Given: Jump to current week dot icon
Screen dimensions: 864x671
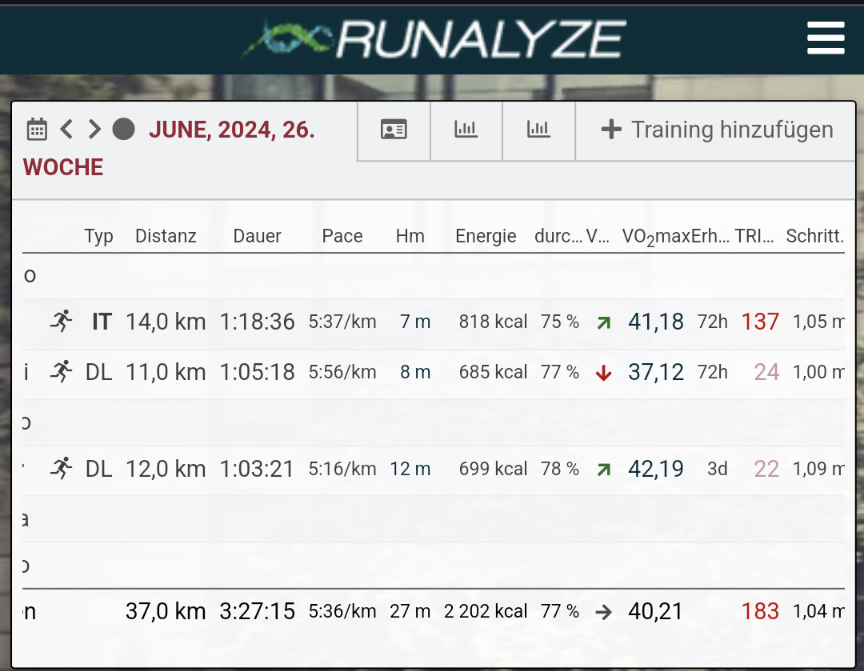Looking at the screenshot, I should click(x=123, y=129).
